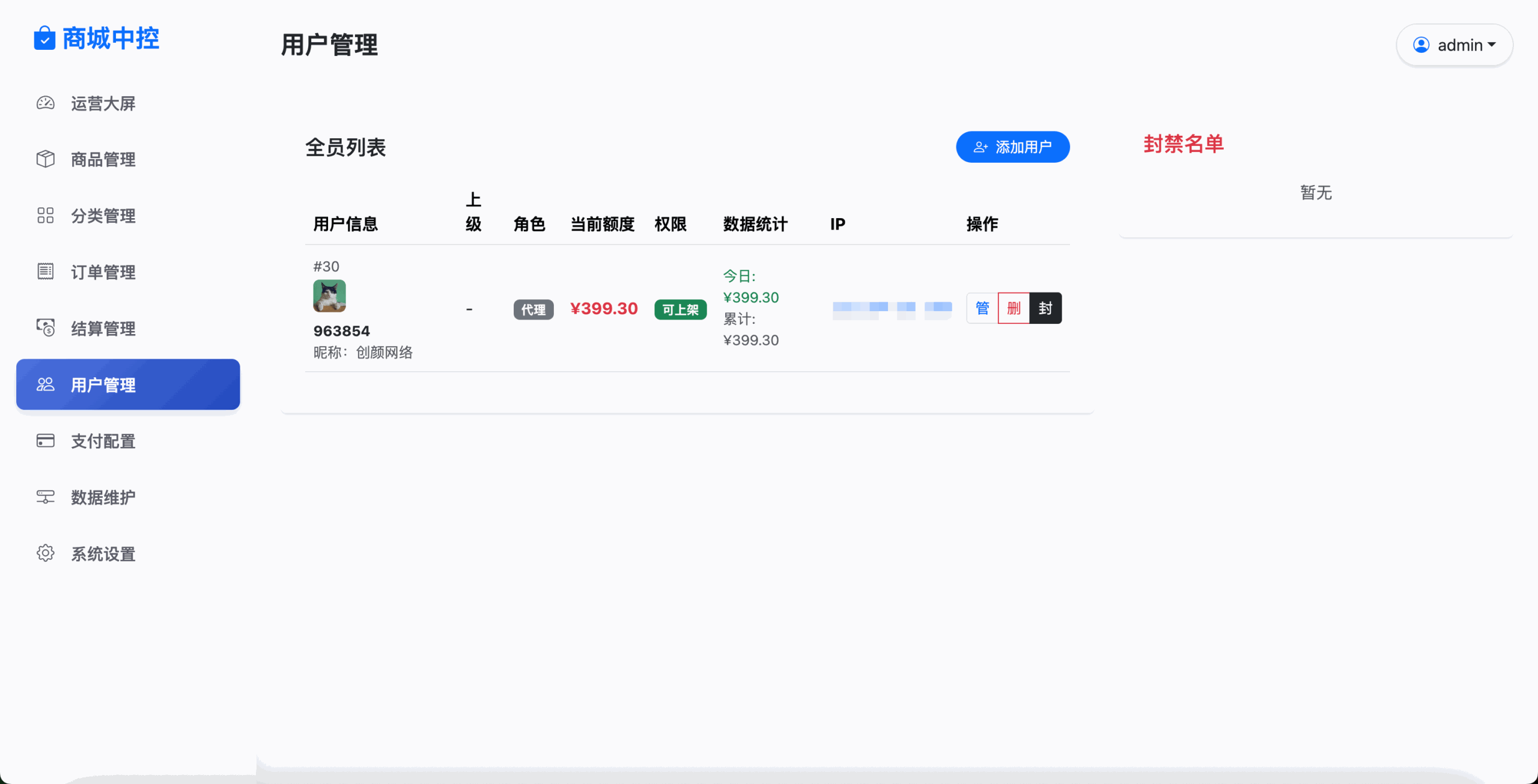Screen dimensions: 1538x784
Task: Click the 管 manage action link
Action: click(x=982, y=308)
